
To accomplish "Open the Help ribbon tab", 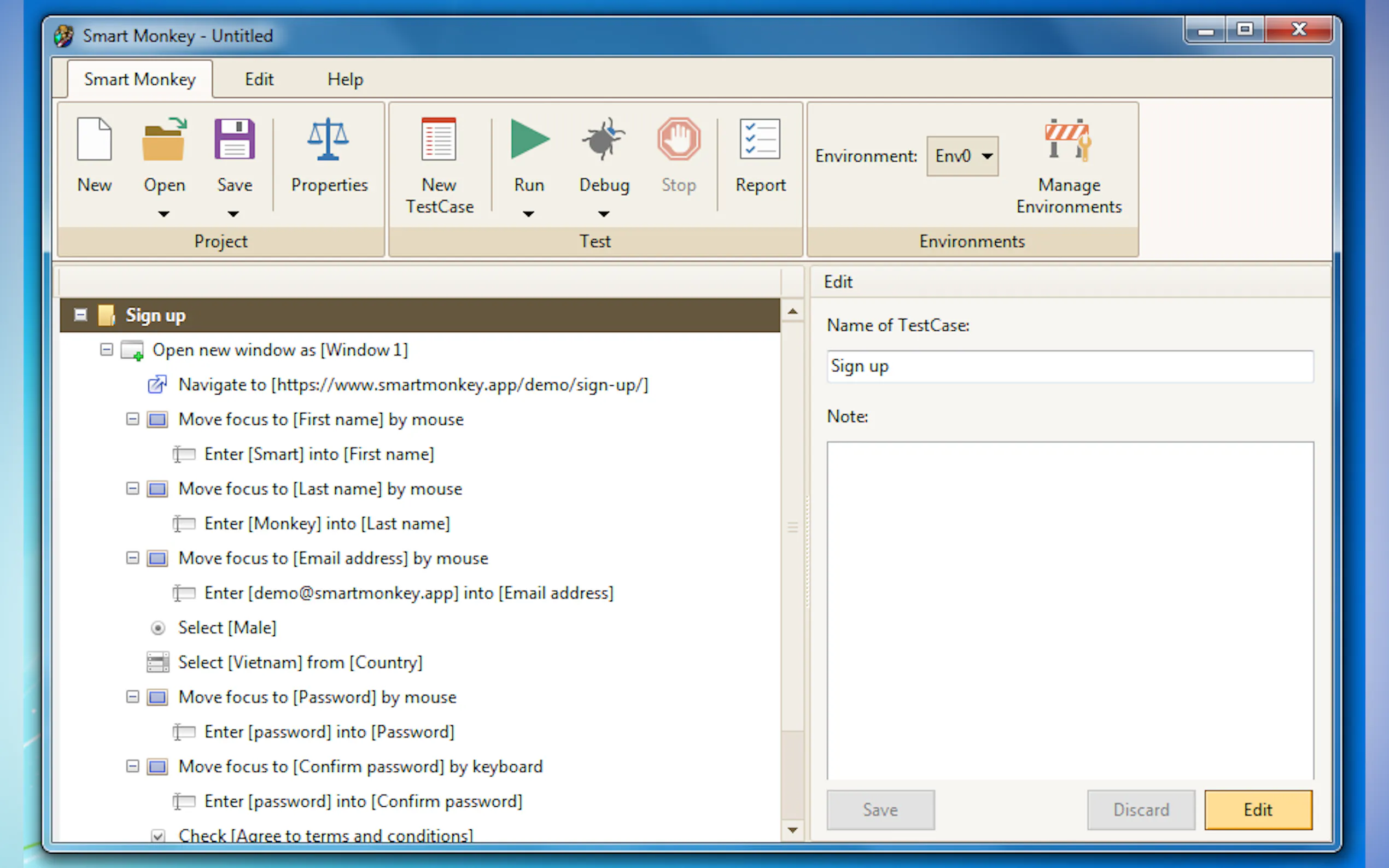I will click(345, 79).
